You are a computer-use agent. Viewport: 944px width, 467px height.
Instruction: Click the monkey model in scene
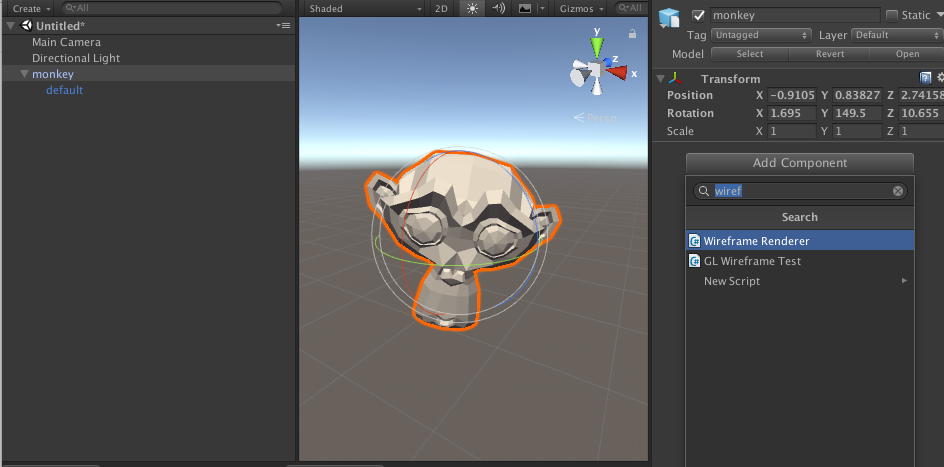[x=461, y=238]
